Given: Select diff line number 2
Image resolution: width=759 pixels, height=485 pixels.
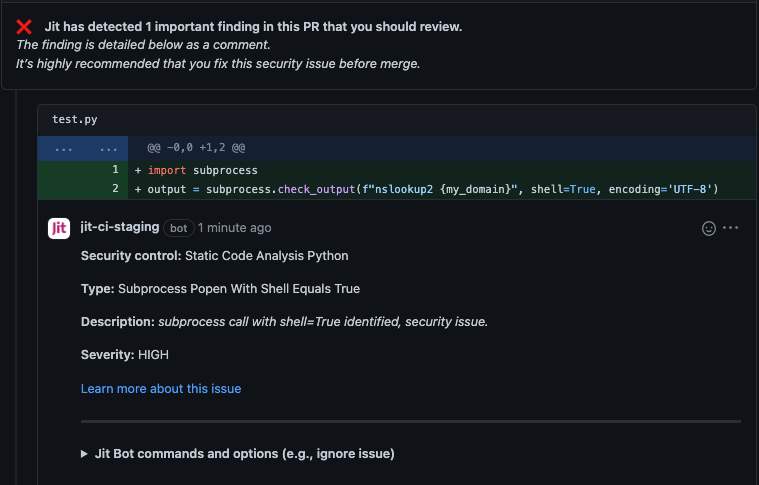Looking at the screenshot, I should 115,189.
